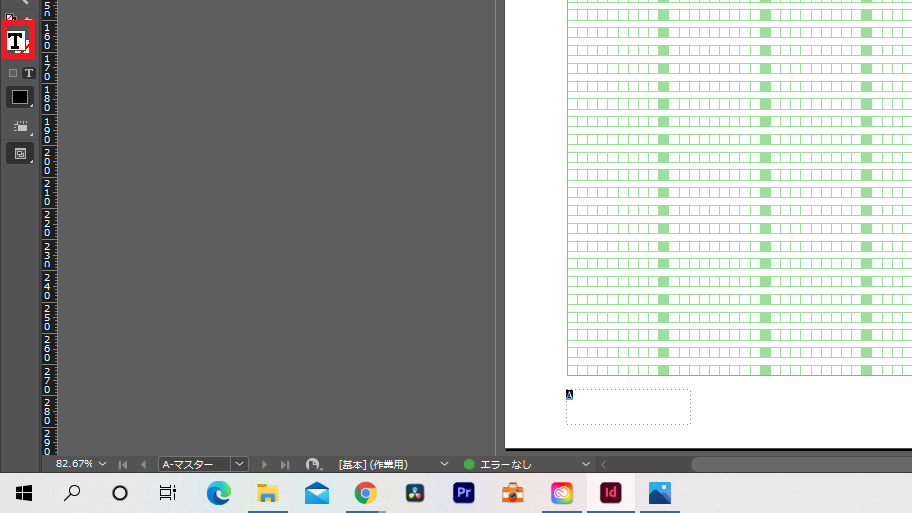Open the Windows Start menu
The height and width of the screenshot is (513, 912).
(24, 493)
